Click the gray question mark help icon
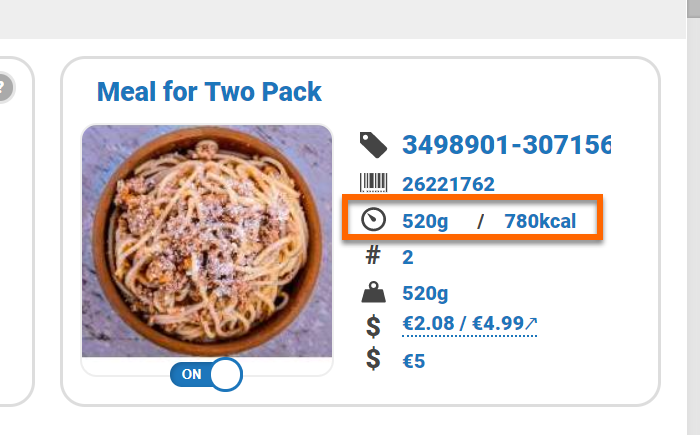Image resolution: width=700 pixels, height=435 pixels. [x=3, y=88]
